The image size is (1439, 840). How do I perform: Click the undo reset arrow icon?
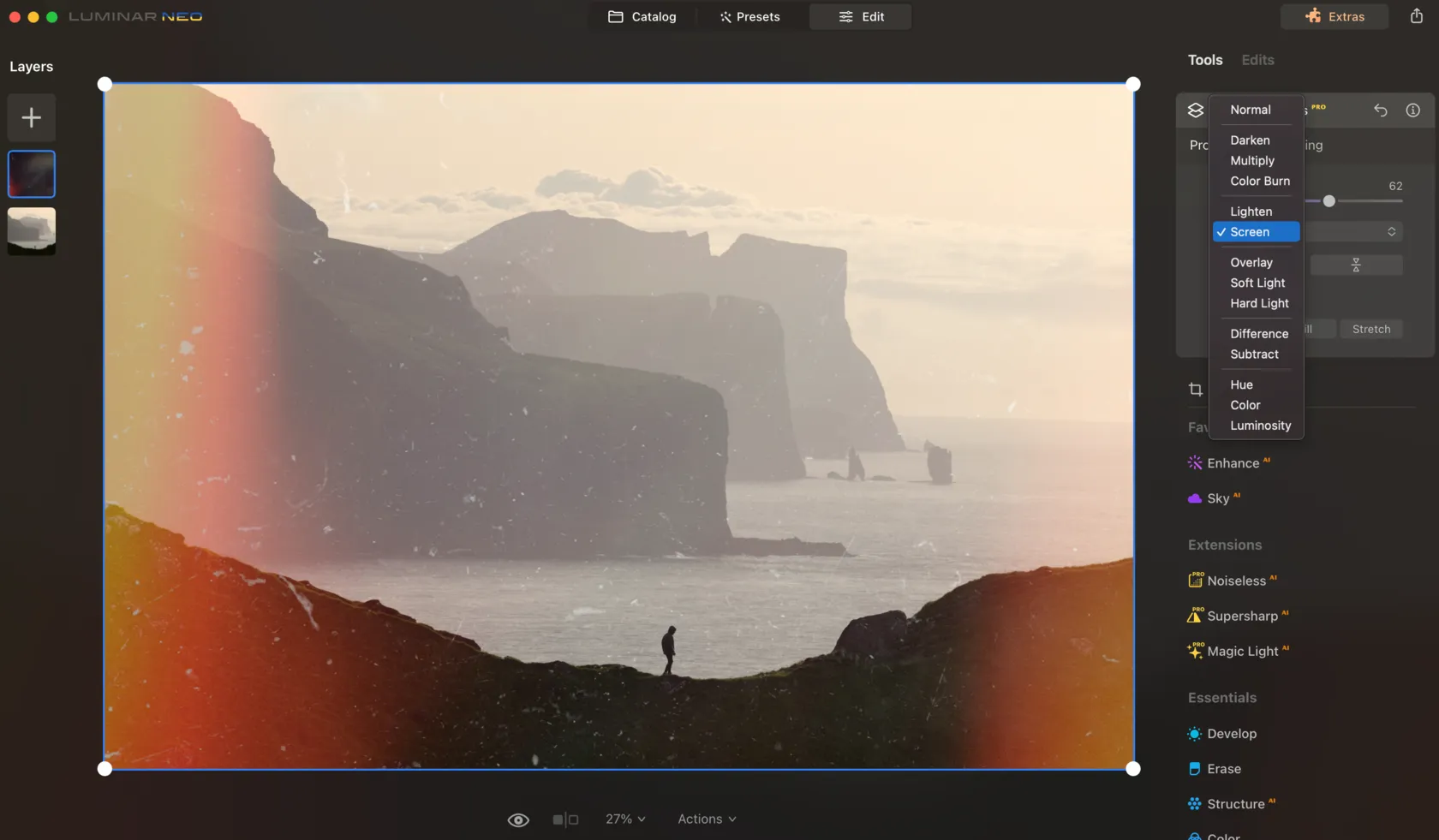pos(1380,110)
